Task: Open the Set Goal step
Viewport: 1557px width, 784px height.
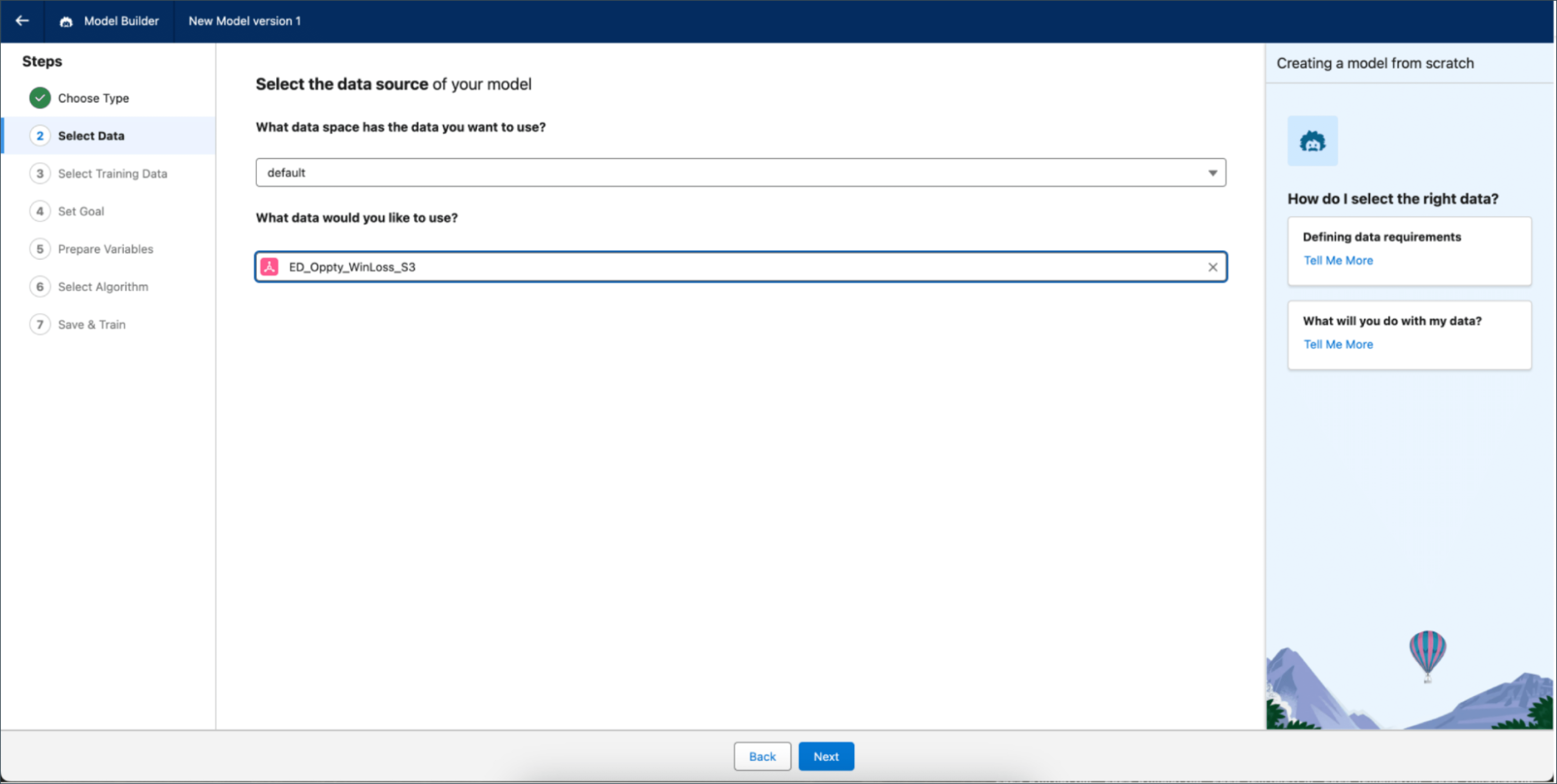Action: coord(81,211)
